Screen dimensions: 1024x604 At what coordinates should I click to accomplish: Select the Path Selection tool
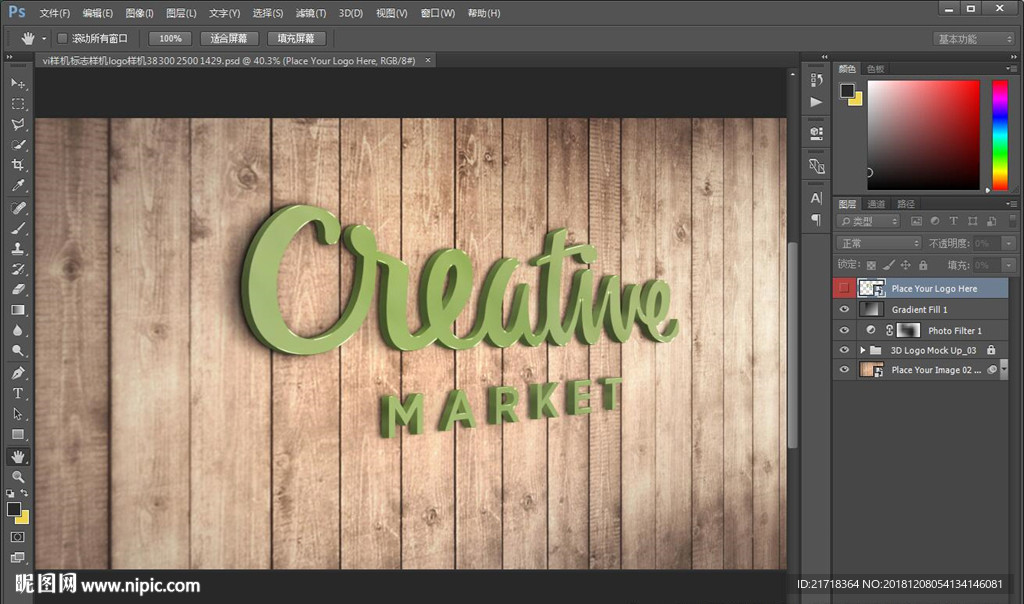click(x=18, y=414)
